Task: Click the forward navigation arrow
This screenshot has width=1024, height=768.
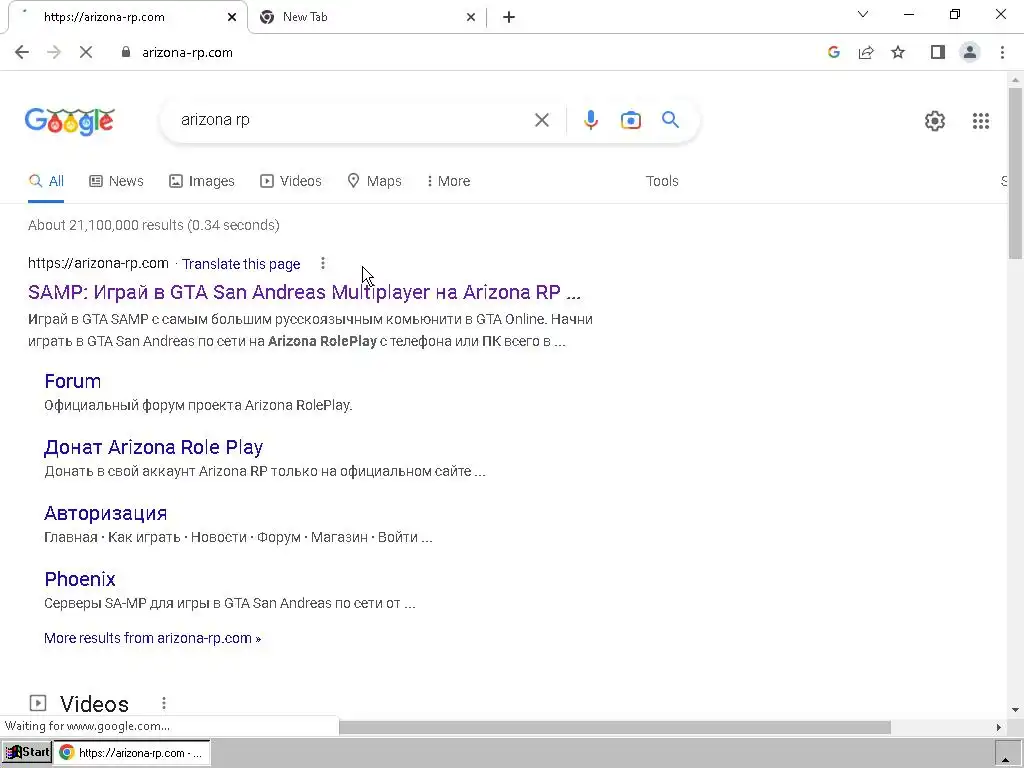Action: (54, 52)
